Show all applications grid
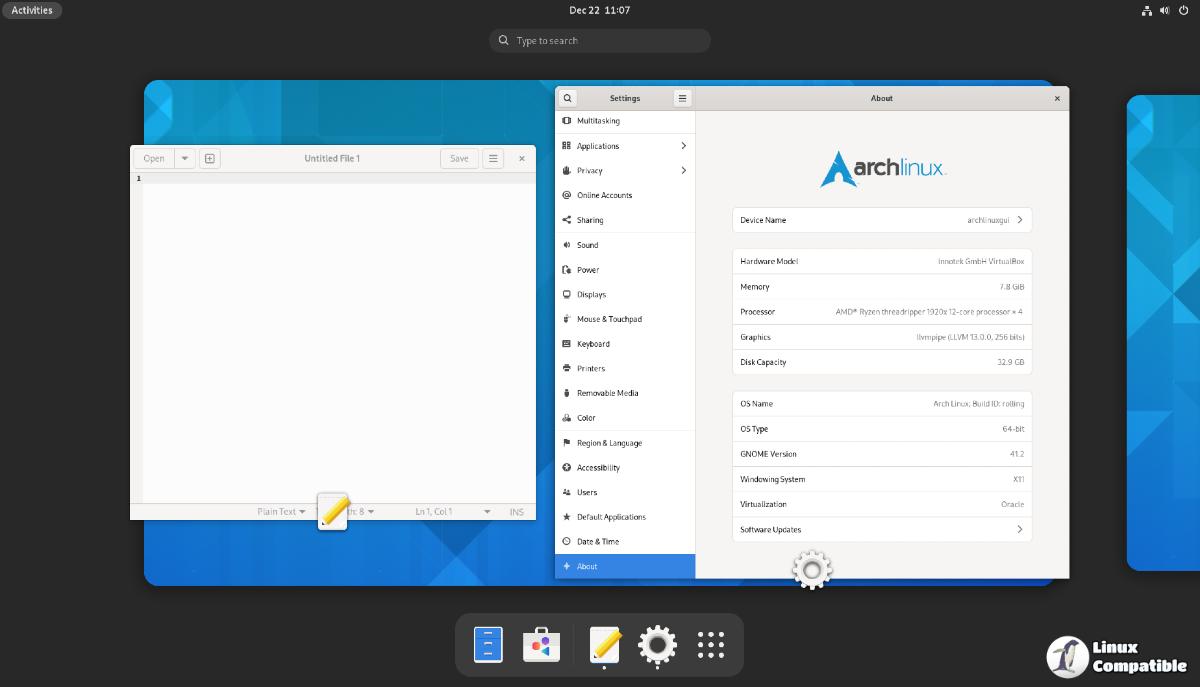This screenshot has width=1200, height=687. coord(710,645)
